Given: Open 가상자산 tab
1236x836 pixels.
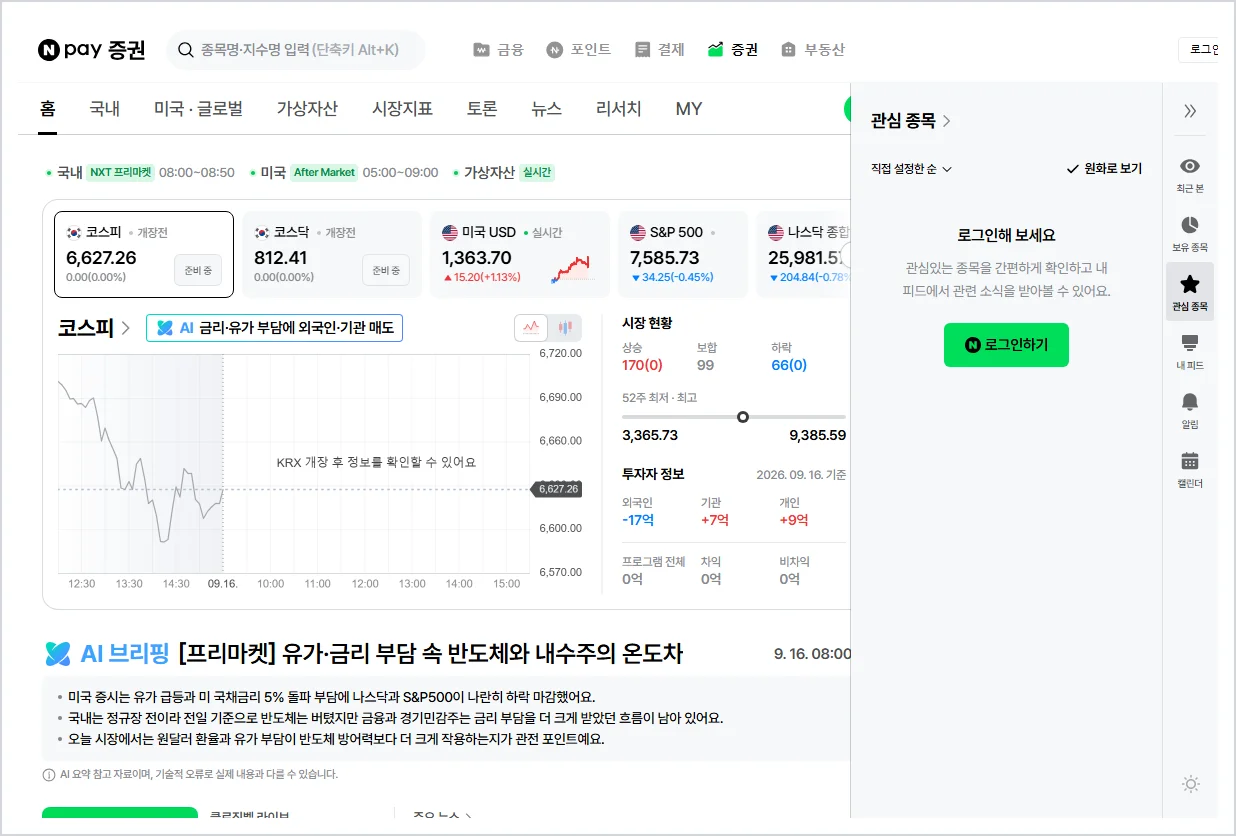Looking at the screenshot, I should tap(307, 109).
